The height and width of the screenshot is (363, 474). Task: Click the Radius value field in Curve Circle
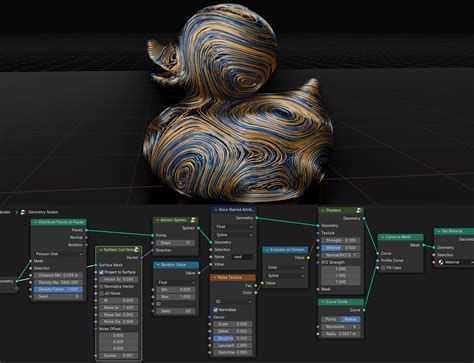click(341, 334)
